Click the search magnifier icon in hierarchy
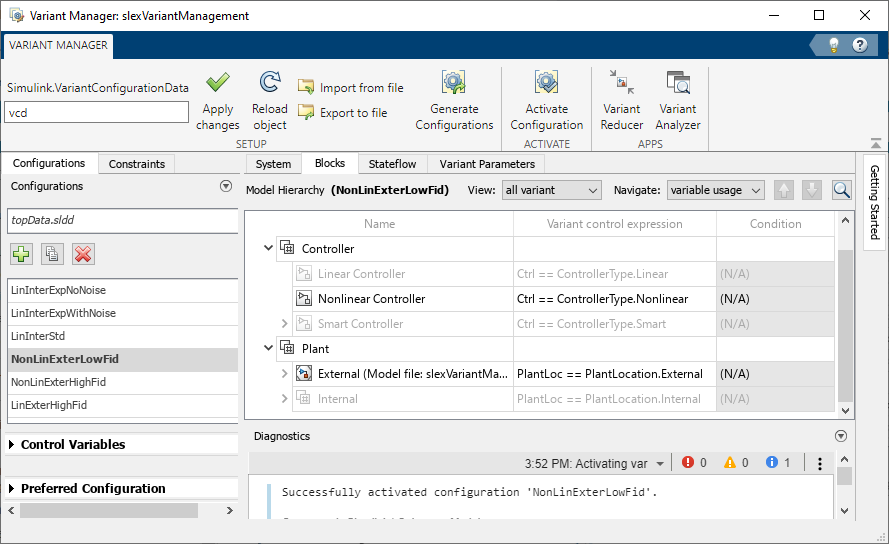889x544 pixels. [x=841, y=191]
